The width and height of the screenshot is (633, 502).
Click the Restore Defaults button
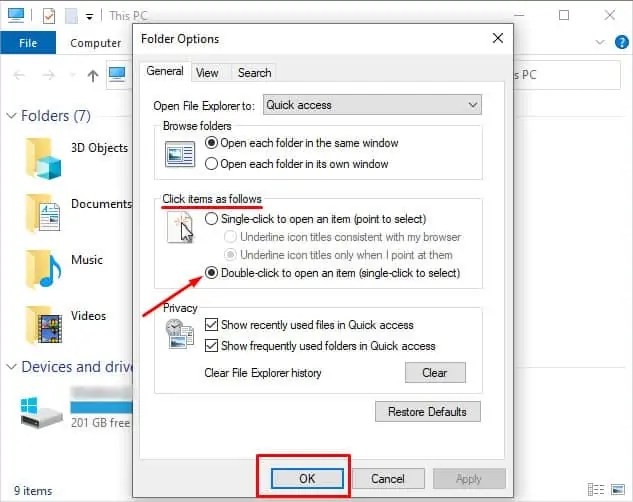coord(428,412)
